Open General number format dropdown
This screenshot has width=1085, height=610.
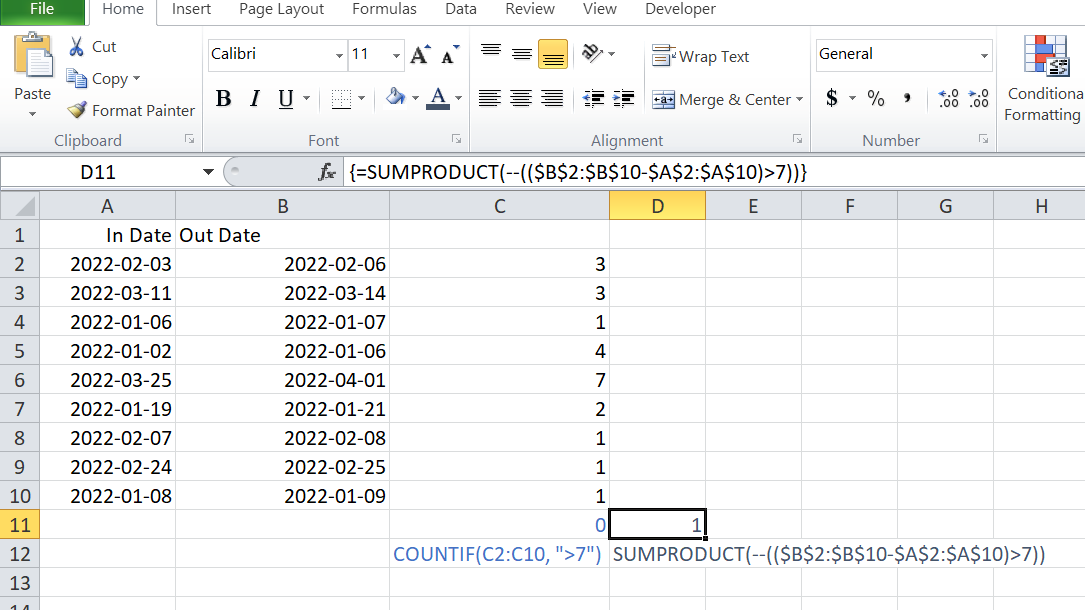984,55
